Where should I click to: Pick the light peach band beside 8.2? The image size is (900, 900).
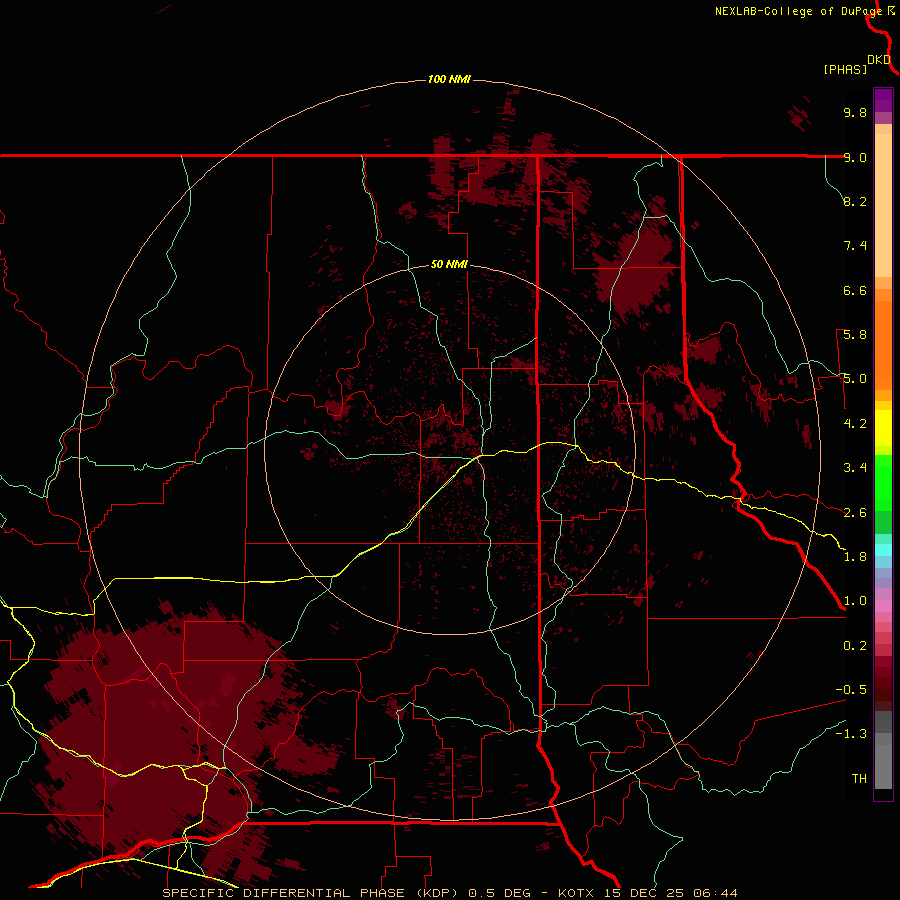point(883,205)
